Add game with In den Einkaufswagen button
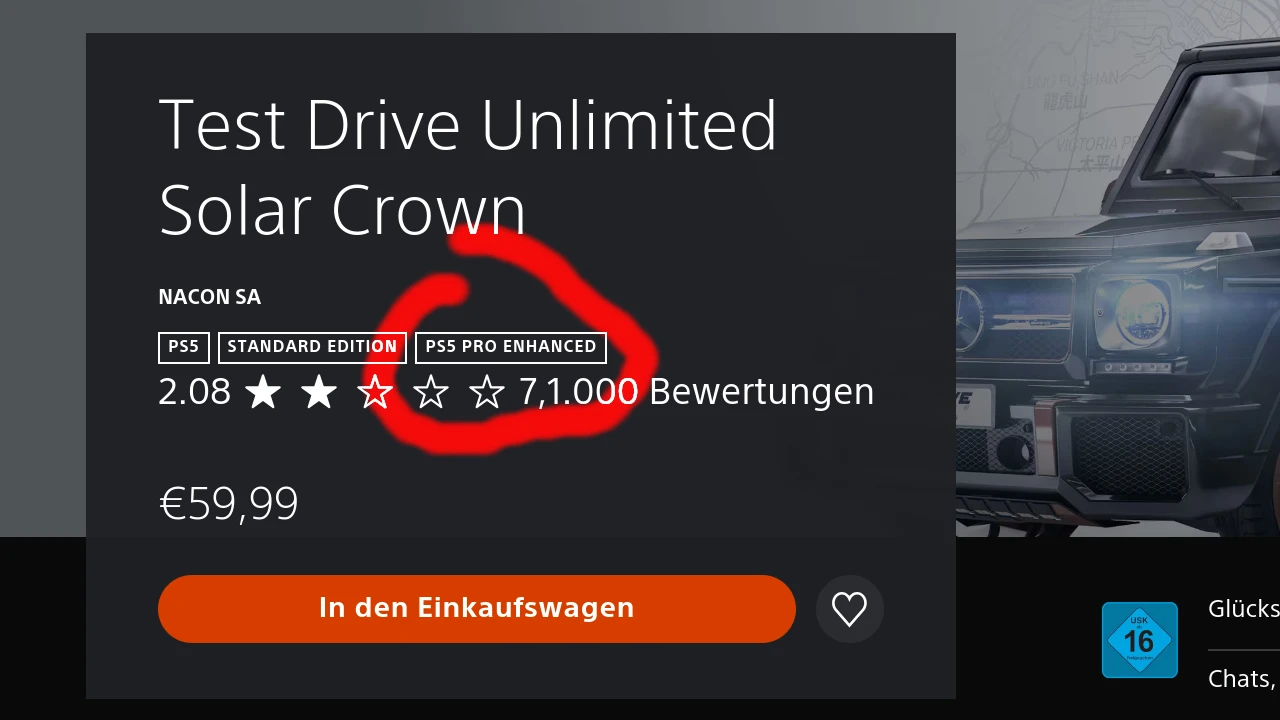This screenshot has width=1280, height=720. pos(477,609)
